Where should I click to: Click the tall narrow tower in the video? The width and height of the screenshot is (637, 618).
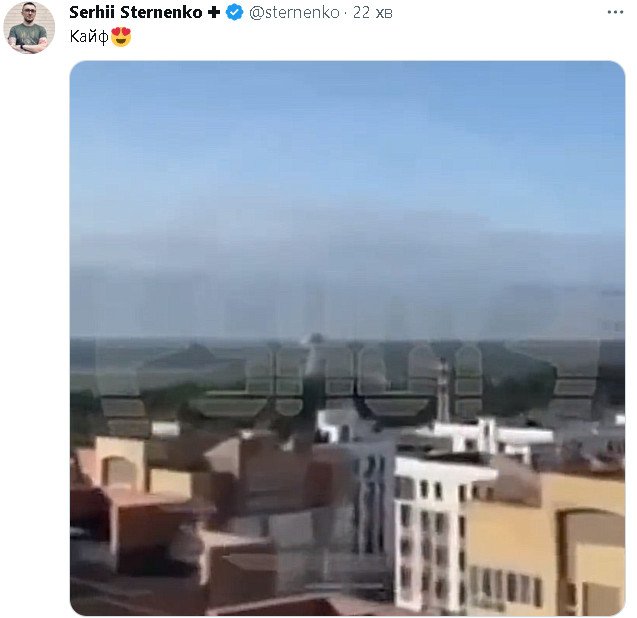[x=444, y=390]
